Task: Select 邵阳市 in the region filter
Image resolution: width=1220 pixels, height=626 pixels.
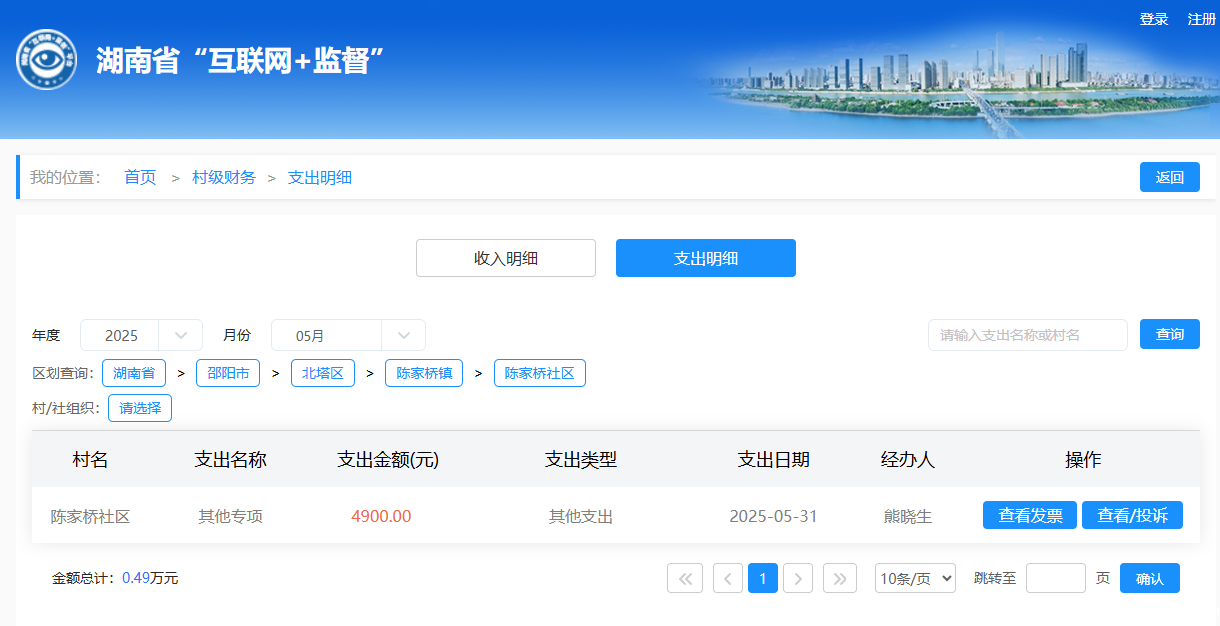Action: click(x=228, y=373)
